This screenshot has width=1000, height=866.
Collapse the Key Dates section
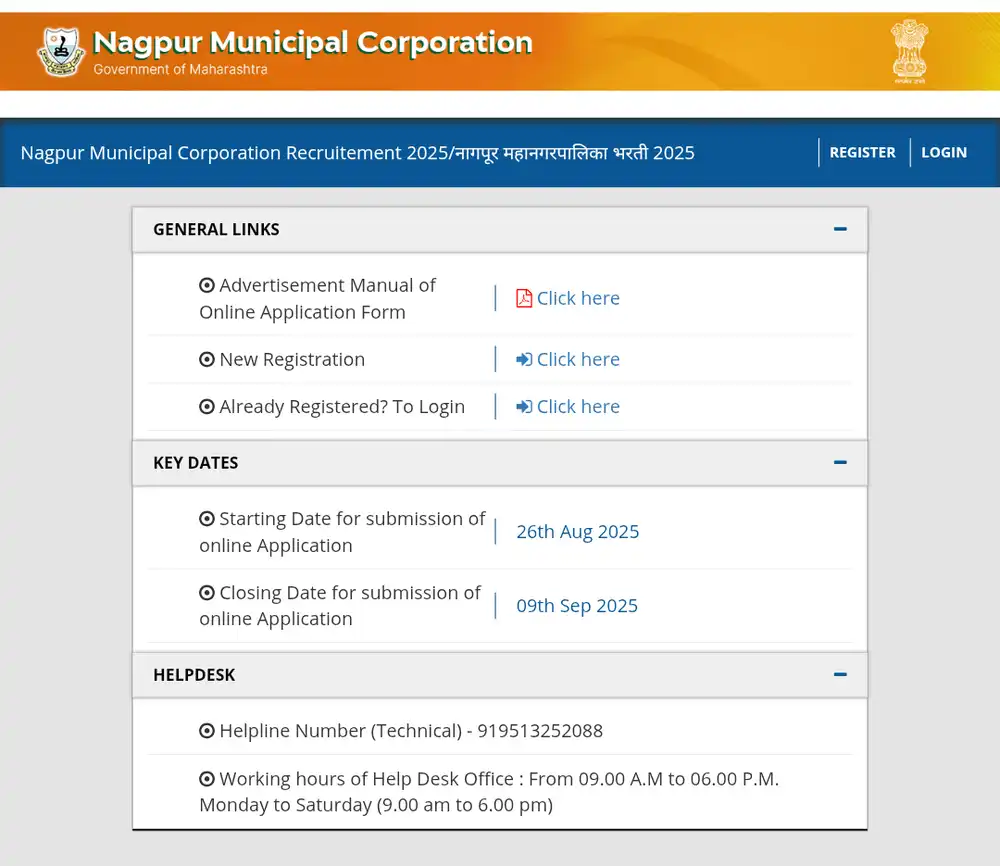coord(840,462)
